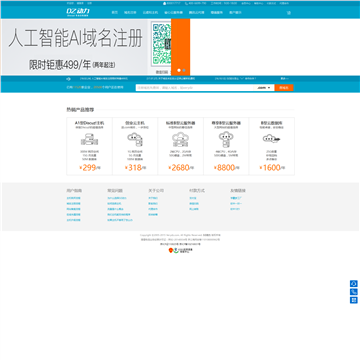Screen dimensions: 360x360
Task: Click the 尊享型云服务器 product title
Action: click(226, 123)
